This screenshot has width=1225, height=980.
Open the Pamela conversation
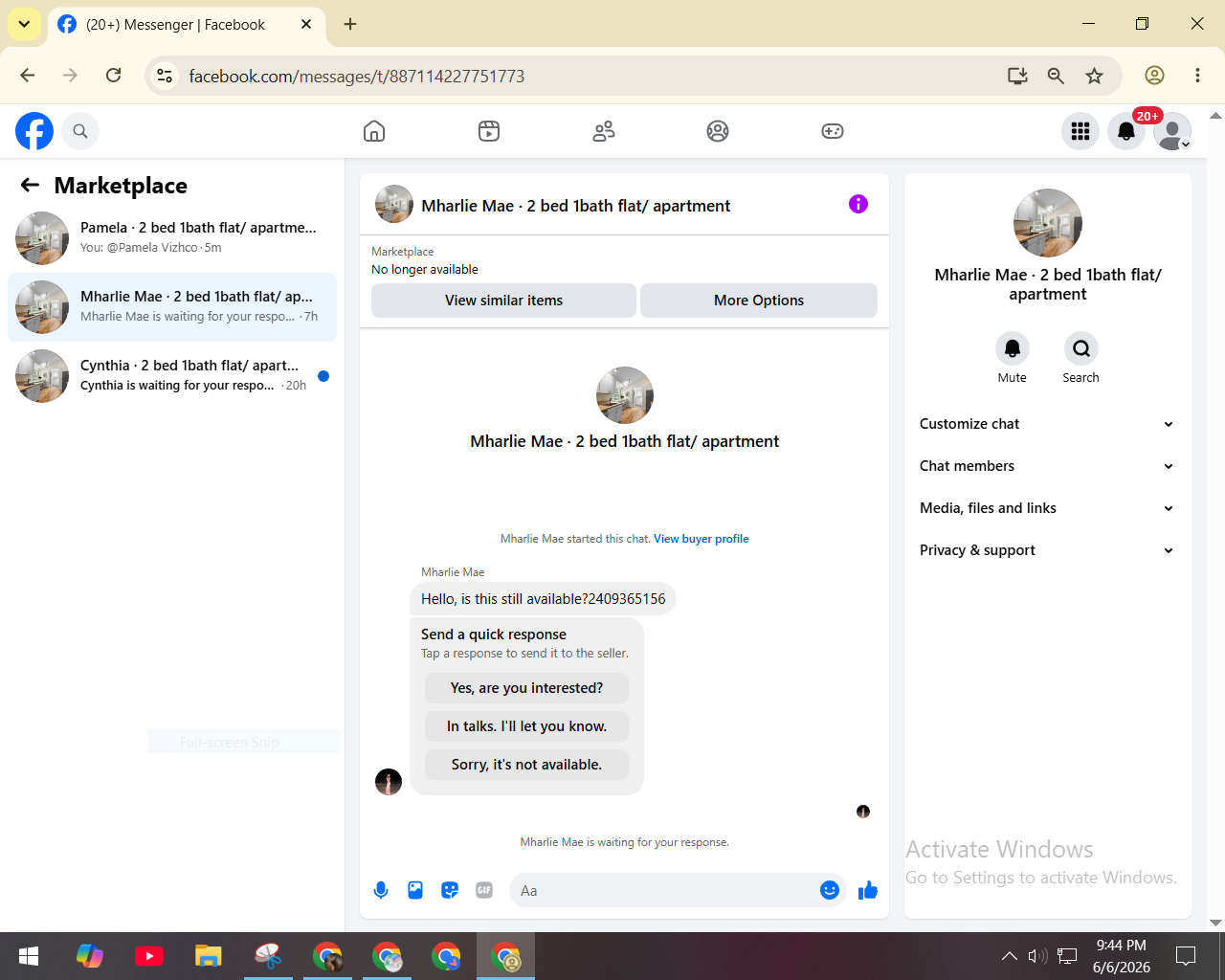click(172, 238)
